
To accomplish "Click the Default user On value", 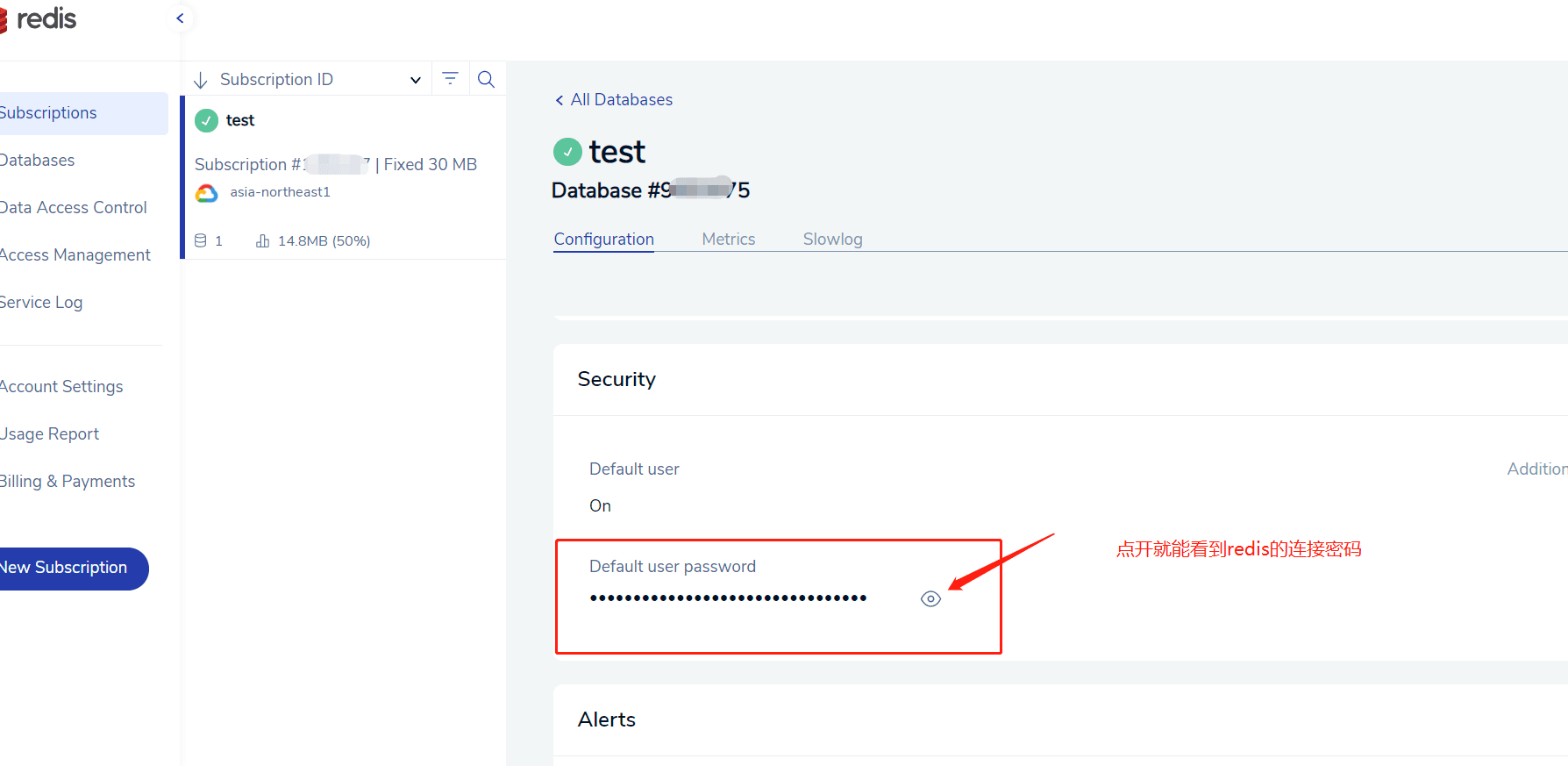I will pos(600,506).
